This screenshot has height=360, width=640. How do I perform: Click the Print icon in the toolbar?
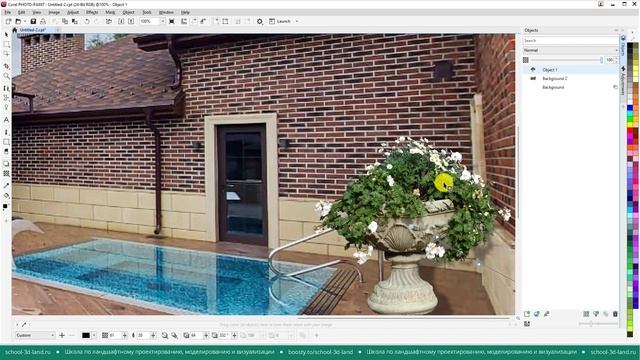42,21
